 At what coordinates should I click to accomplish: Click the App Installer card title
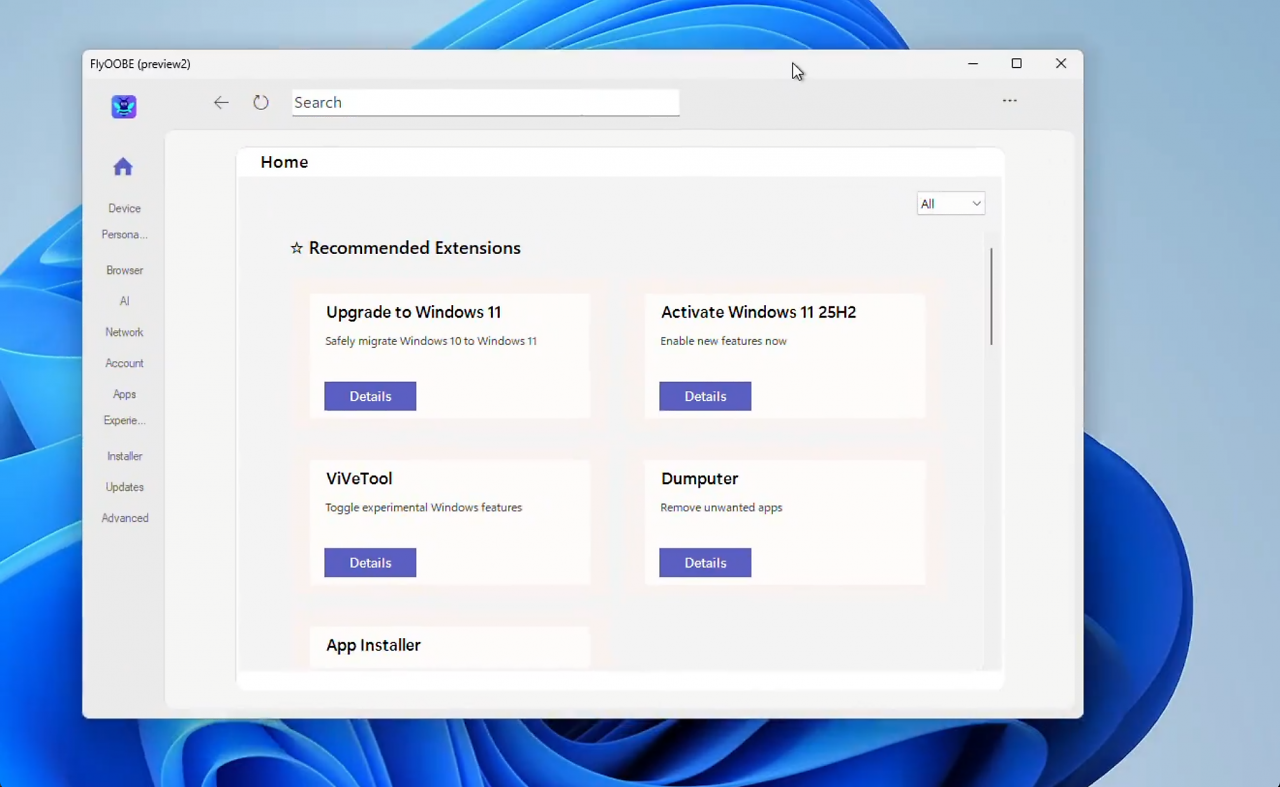tap(373, 646)
